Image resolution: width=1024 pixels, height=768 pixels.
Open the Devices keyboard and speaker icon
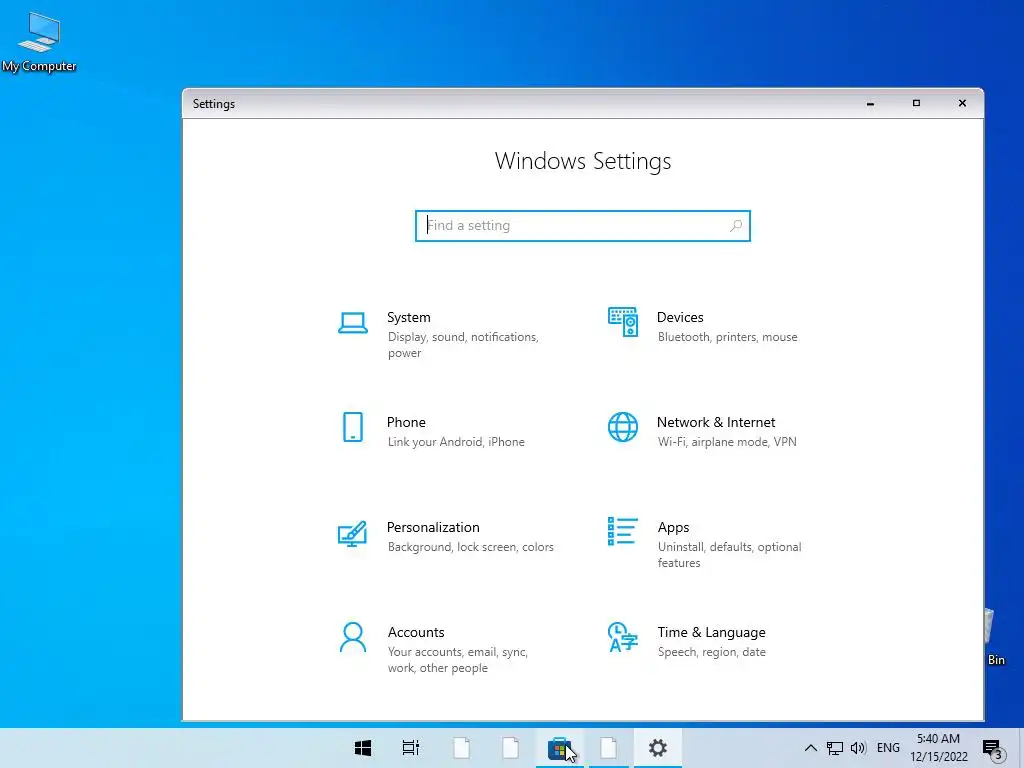[622, 322]
